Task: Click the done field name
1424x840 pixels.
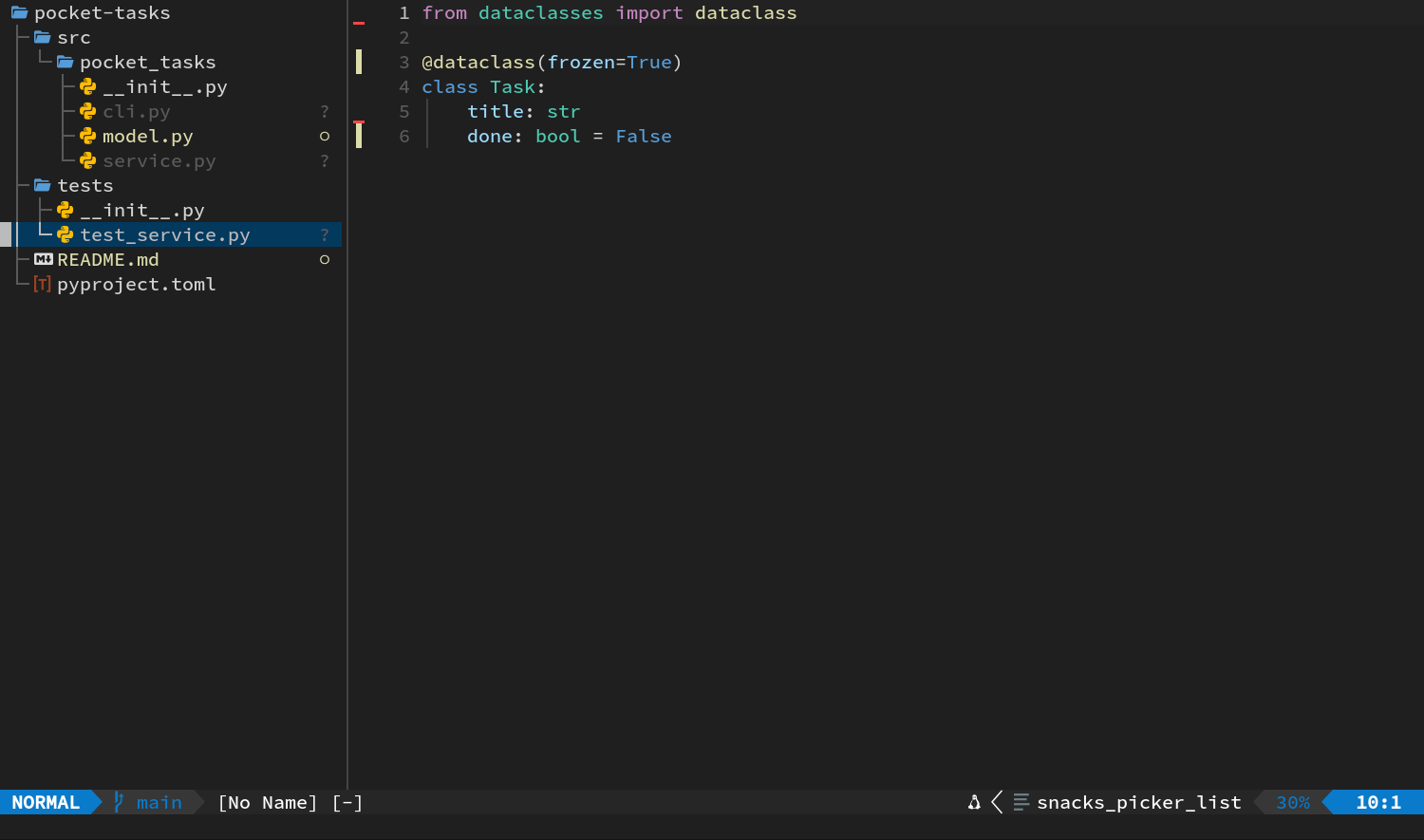Action: [490, 137]
